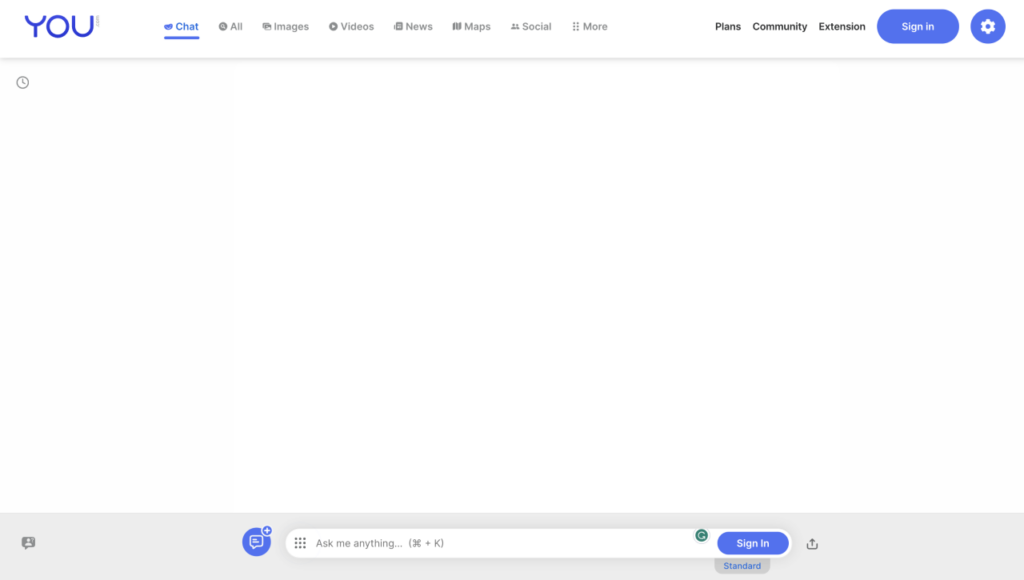Click the YOU logo to go home
Viewport: 1024px width, 580px height.
[x=58, y=26]
